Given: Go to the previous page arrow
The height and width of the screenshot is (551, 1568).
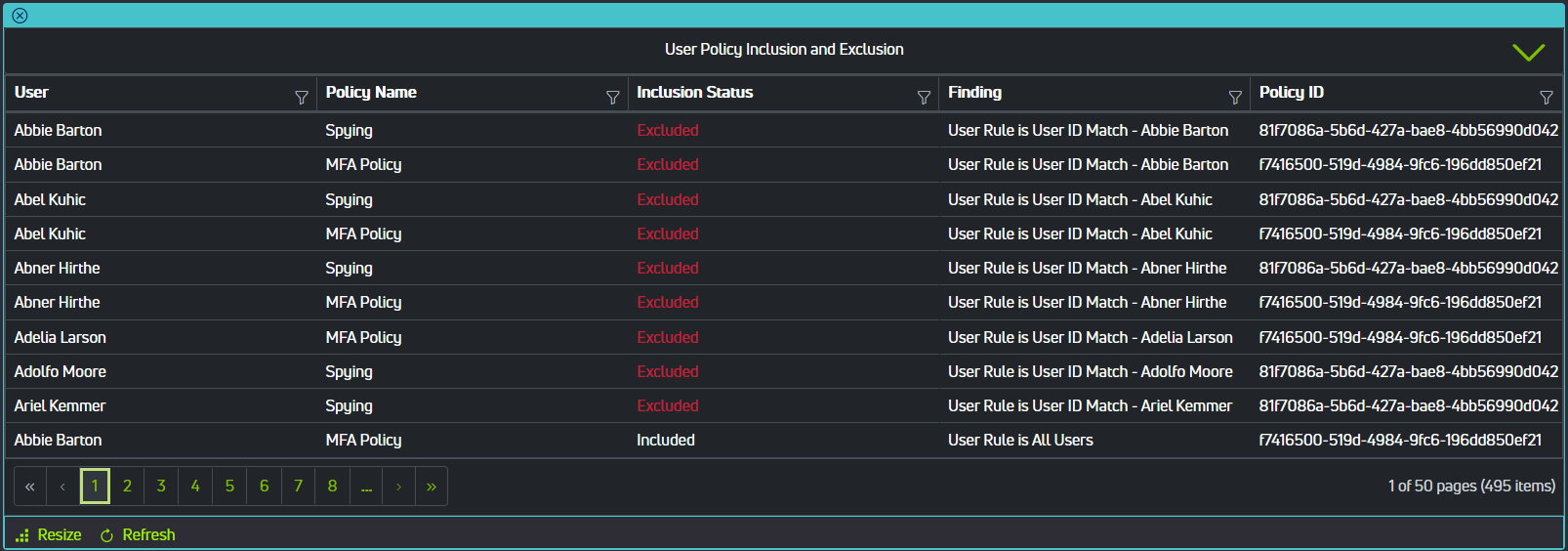Looking at the screenshot, I should (62, 487).
